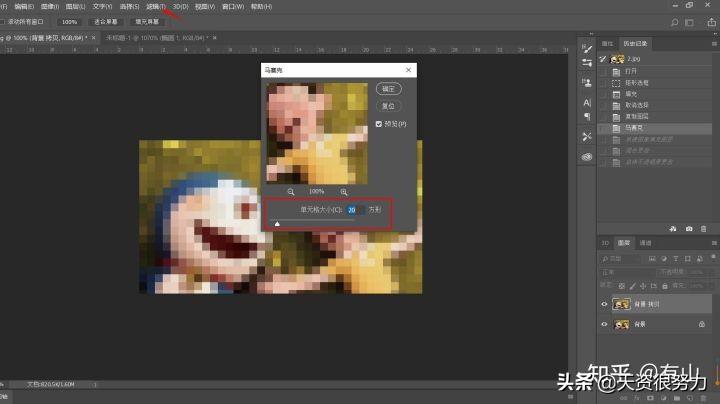Open the Clone Source stamp panel icon
This screenshot has width=720, height=404.
pos(586,83)
